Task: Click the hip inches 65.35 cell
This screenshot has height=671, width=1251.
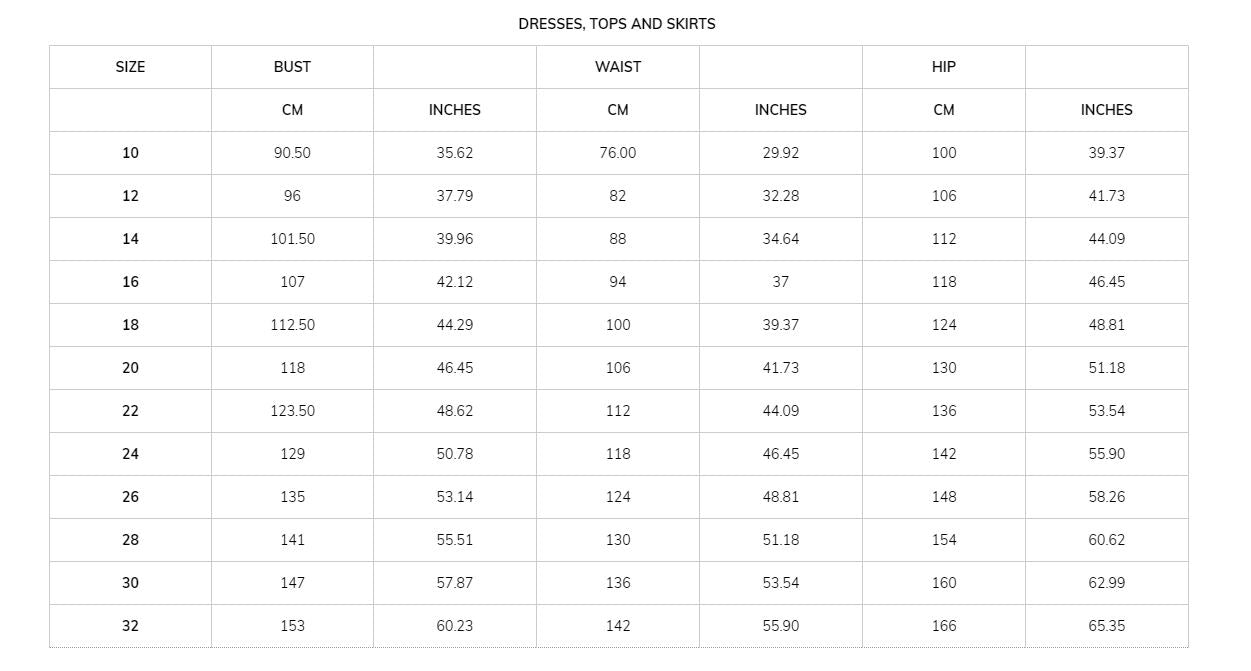Action: [1107, 626]
